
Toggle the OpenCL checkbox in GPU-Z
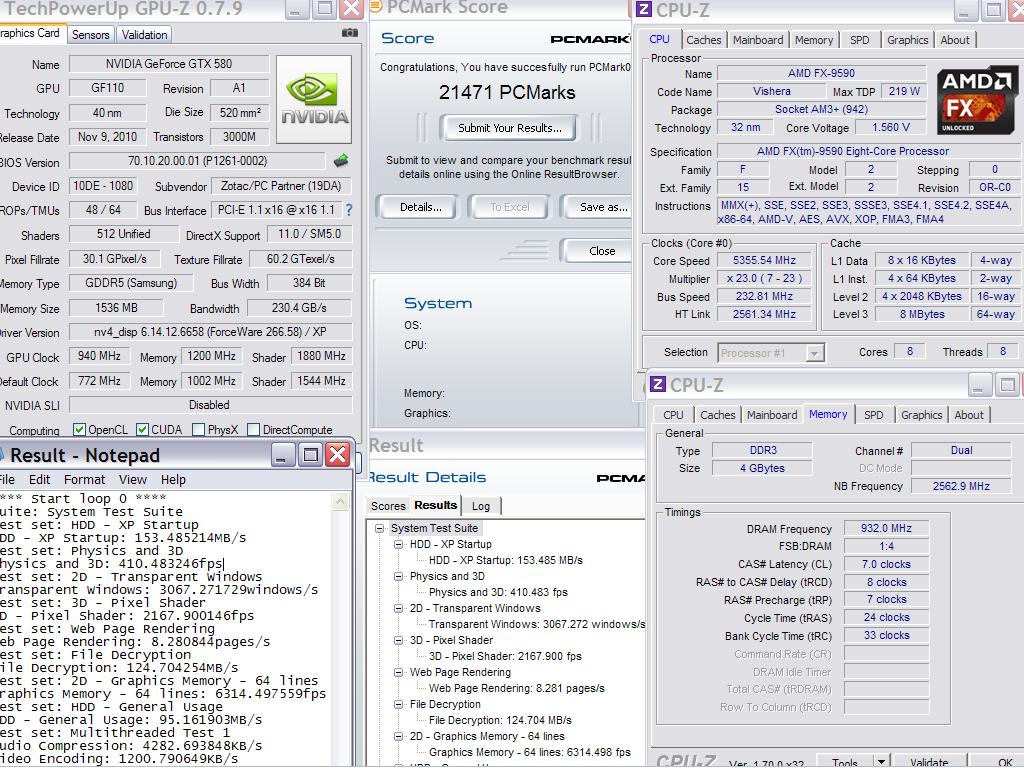[79, 429]
